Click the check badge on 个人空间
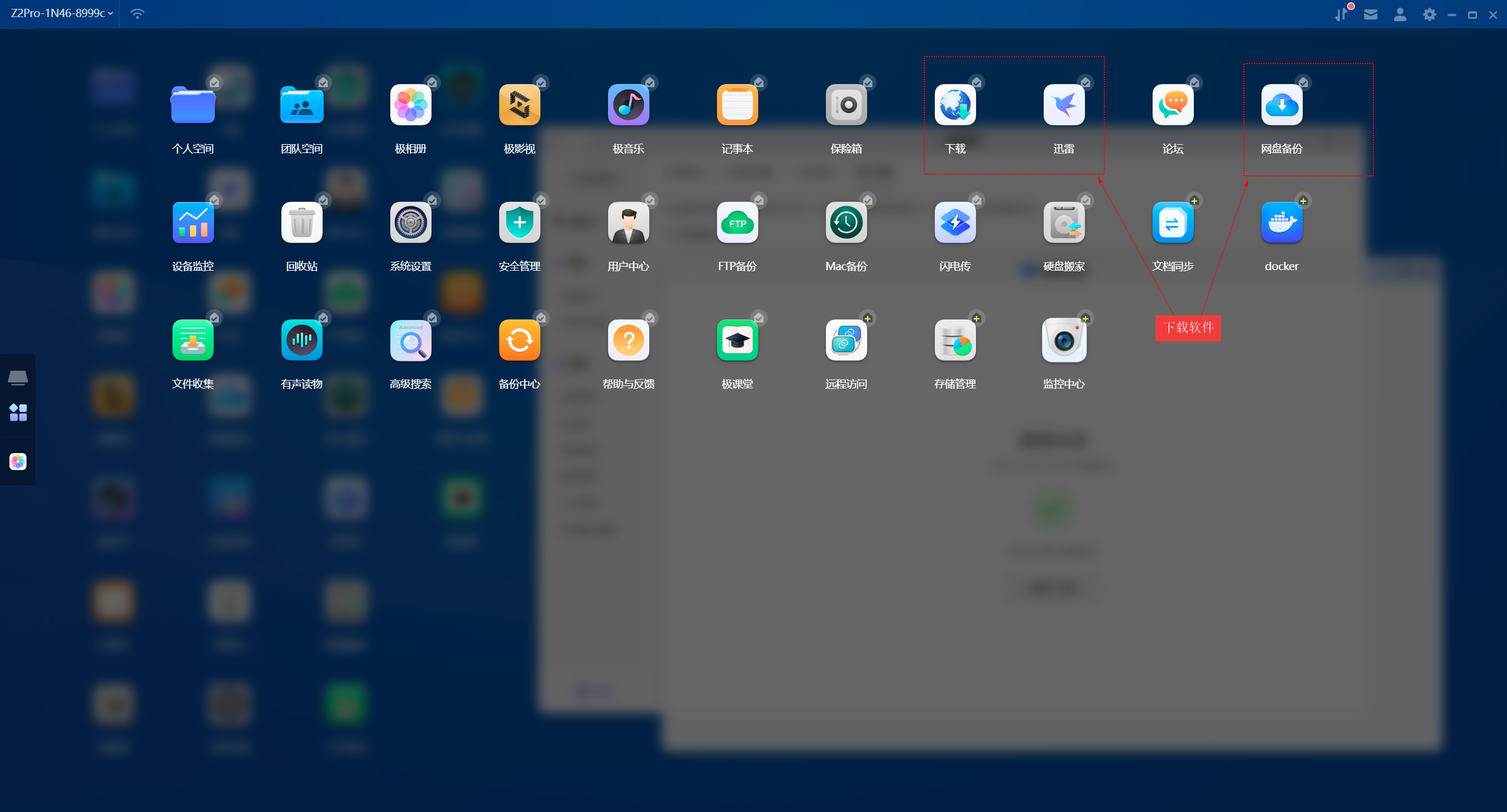The image size is (1507, 812). click(215, 83)
